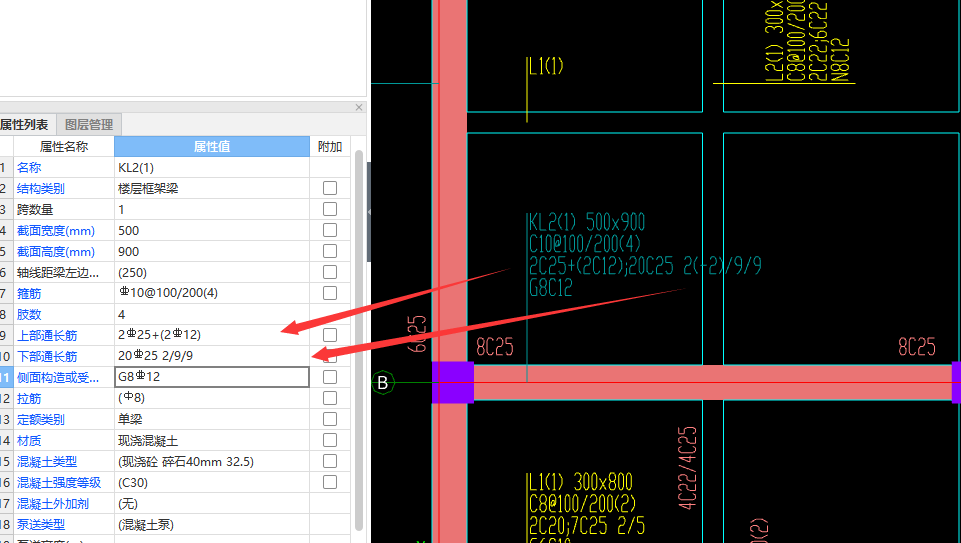Select the 10@100/200(4) stirrup value
This screenshot has width=961, height=543.
point(212,293)
